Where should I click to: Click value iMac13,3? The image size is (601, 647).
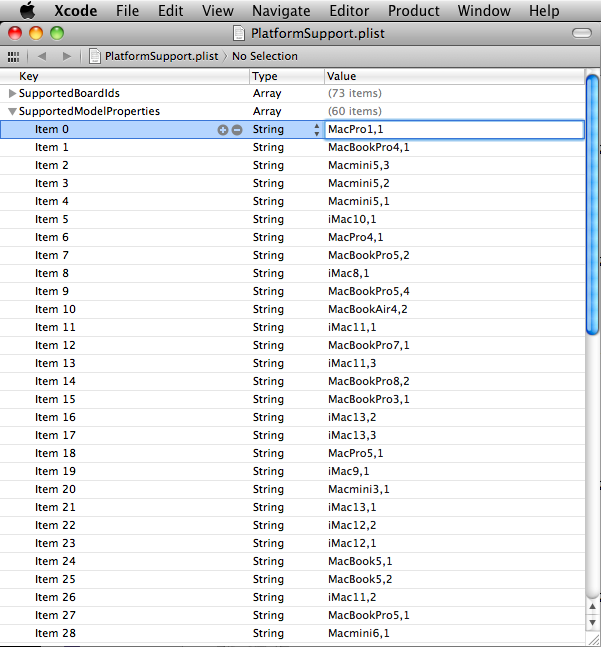[352, 435]
